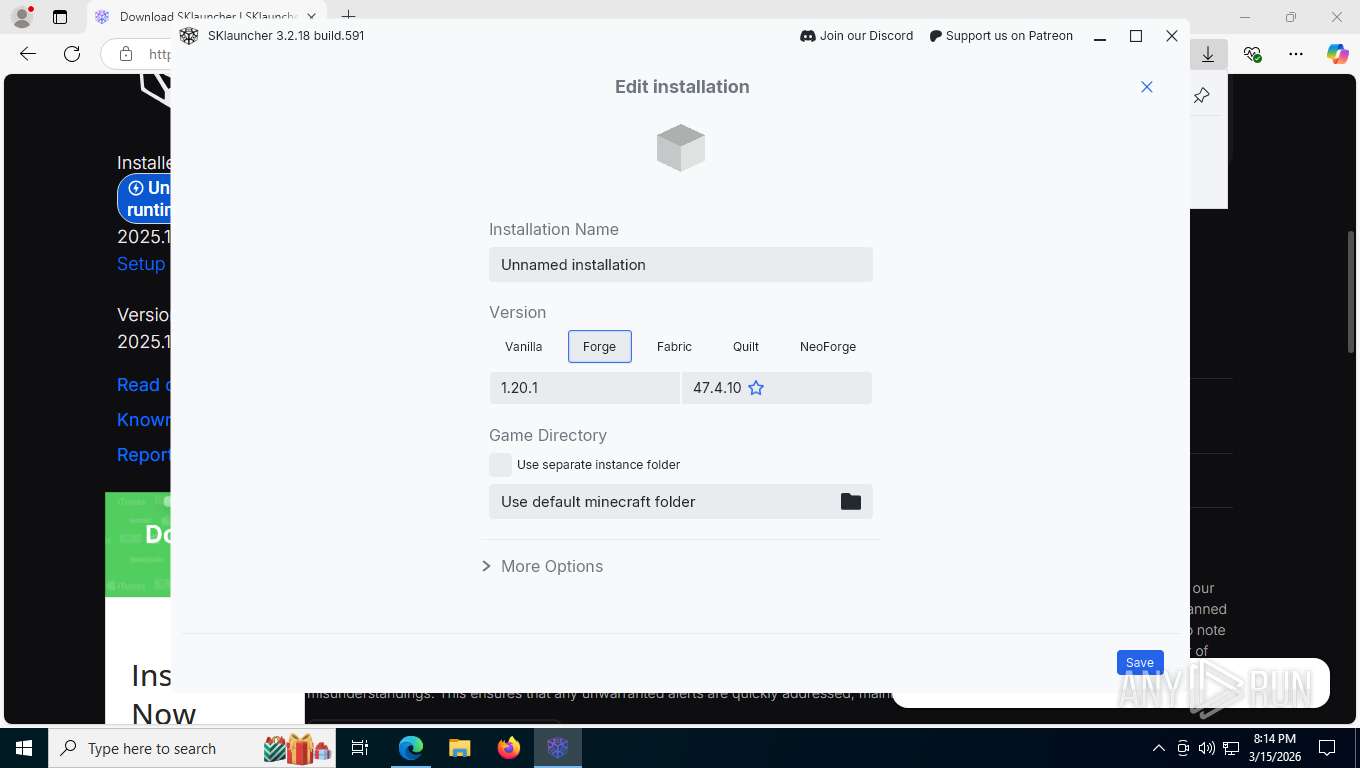The height and width of the screenshot is (768, 1360).
Task: Open a new tab in Edge
Action: coord(348,16)
